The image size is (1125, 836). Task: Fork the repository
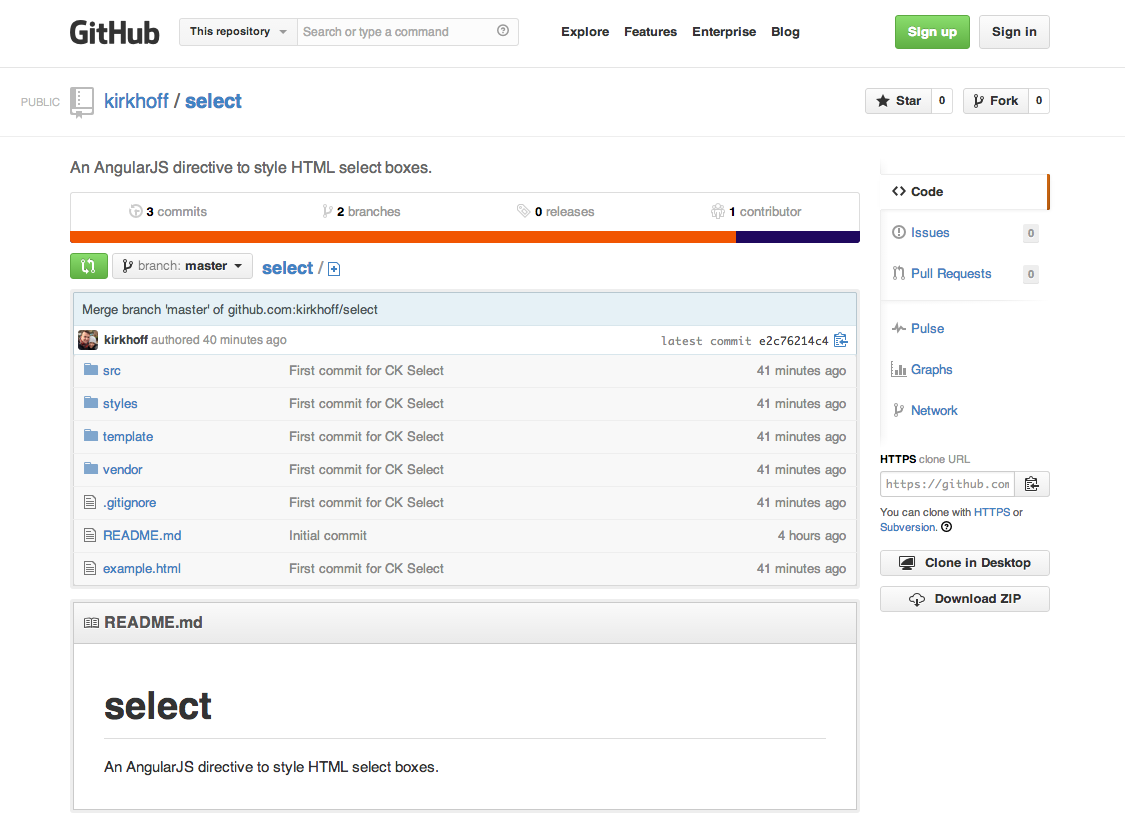point(996,101)
